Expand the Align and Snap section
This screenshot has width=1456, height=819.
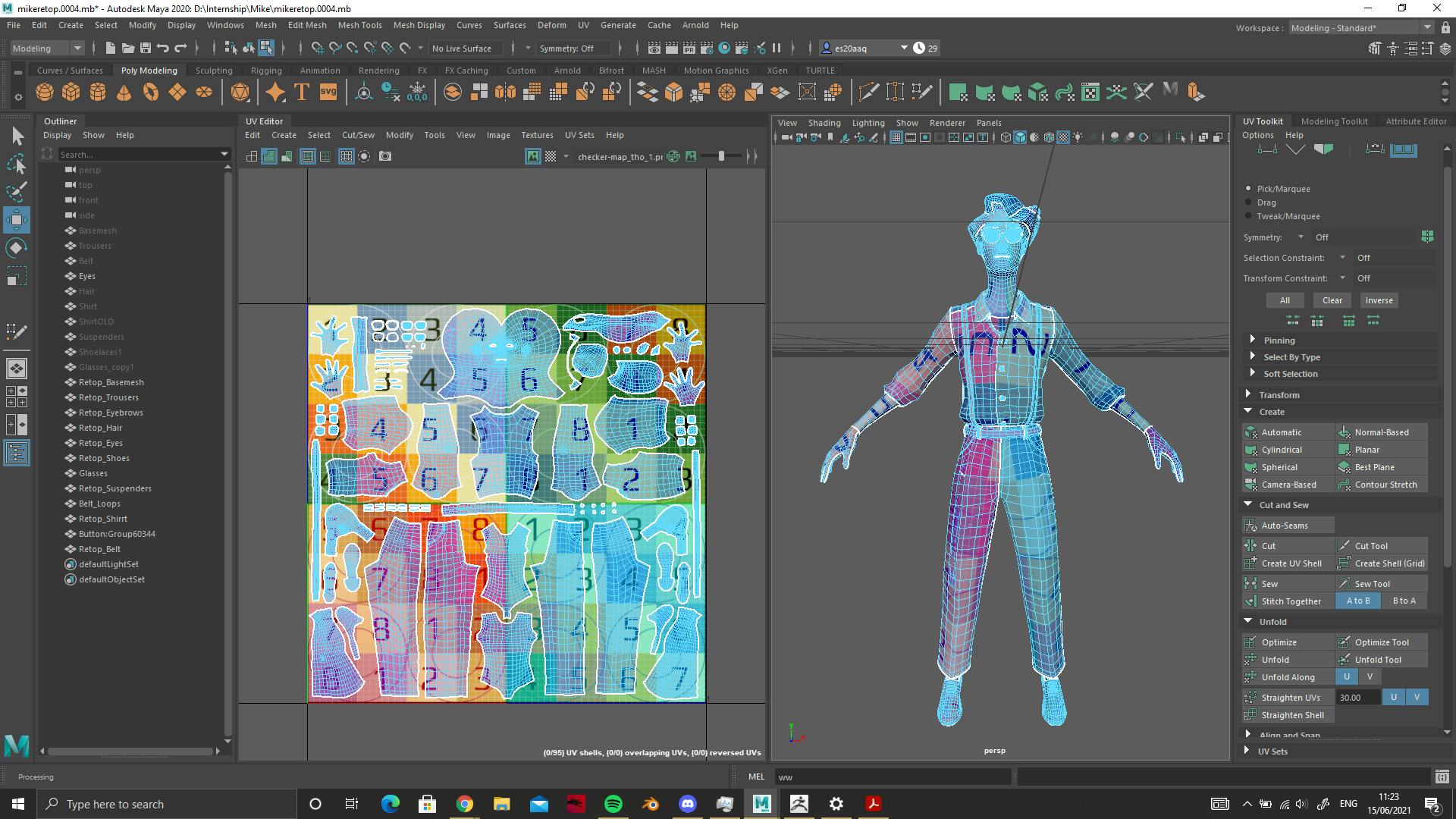(1251, 733)
